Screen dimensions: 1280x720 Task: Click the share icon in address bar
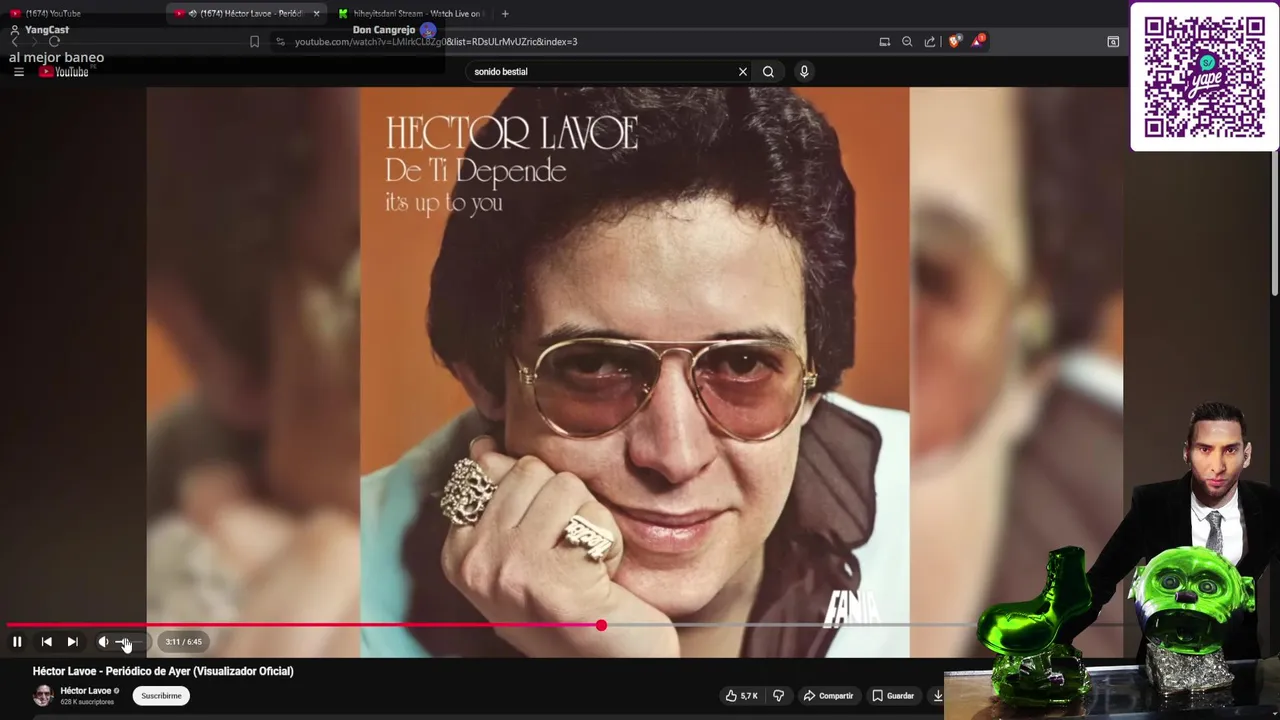(x=930, y=42)
